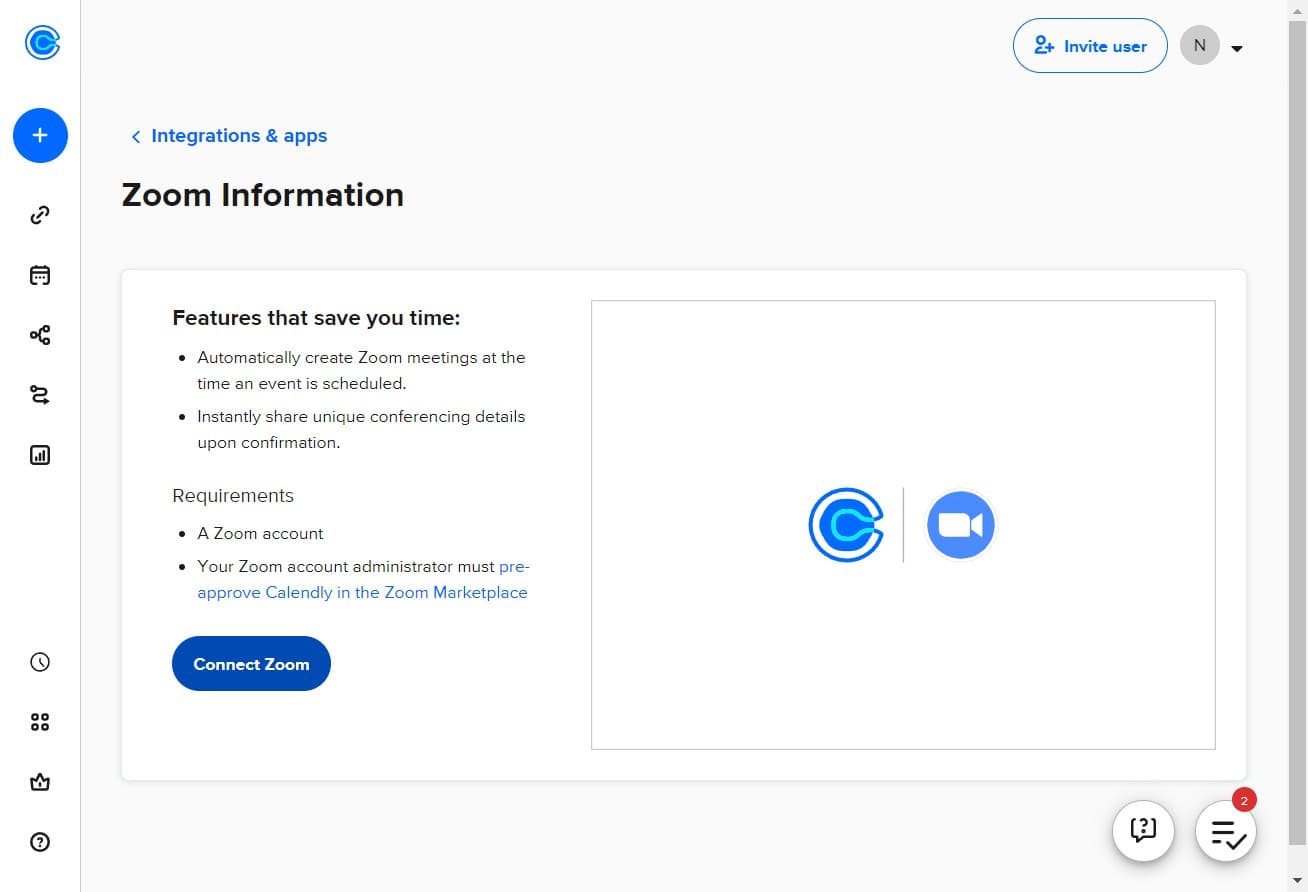Screen dimensions: 1308x892
Task: Click the Calendly logo in the sidebar
Action: 42,42
